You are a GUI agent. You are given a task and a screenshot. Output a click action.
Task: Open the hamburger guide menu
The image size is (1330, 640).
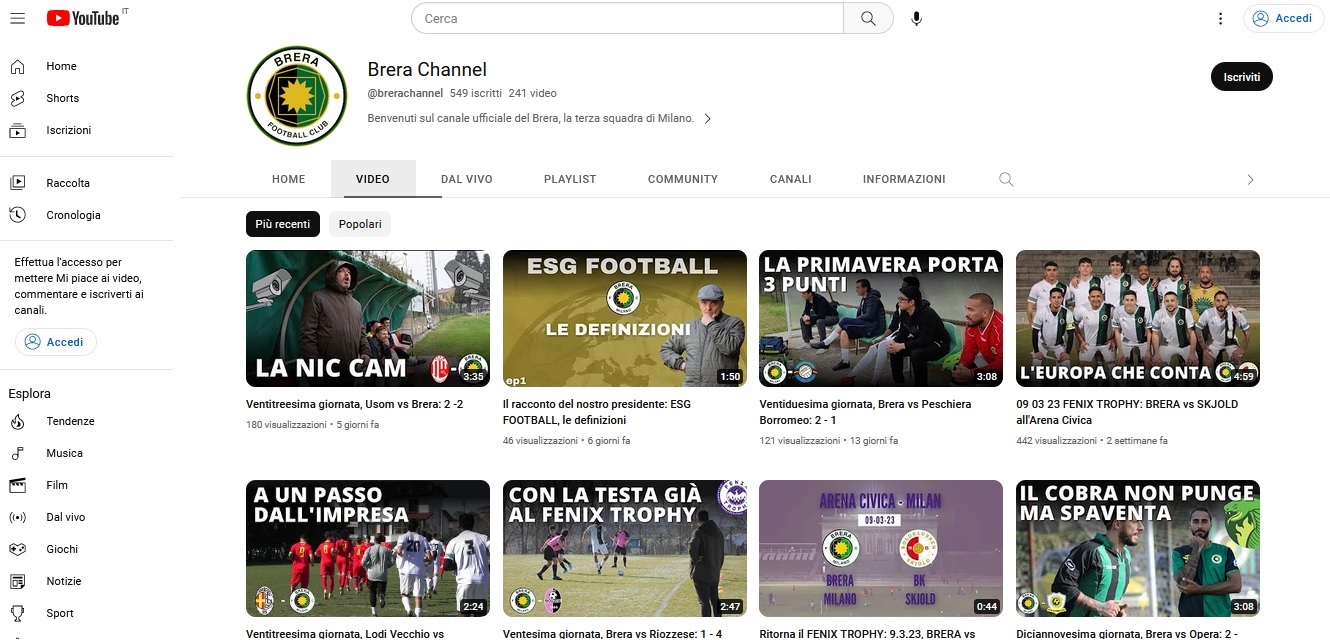pos(17,18)
